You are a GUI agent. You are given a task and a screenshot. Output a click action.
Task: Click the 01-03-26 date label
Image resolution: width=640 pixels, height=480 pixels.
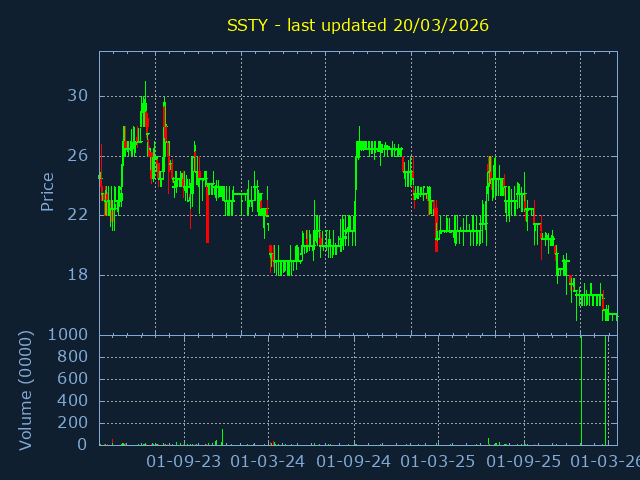tap(606, 462)
